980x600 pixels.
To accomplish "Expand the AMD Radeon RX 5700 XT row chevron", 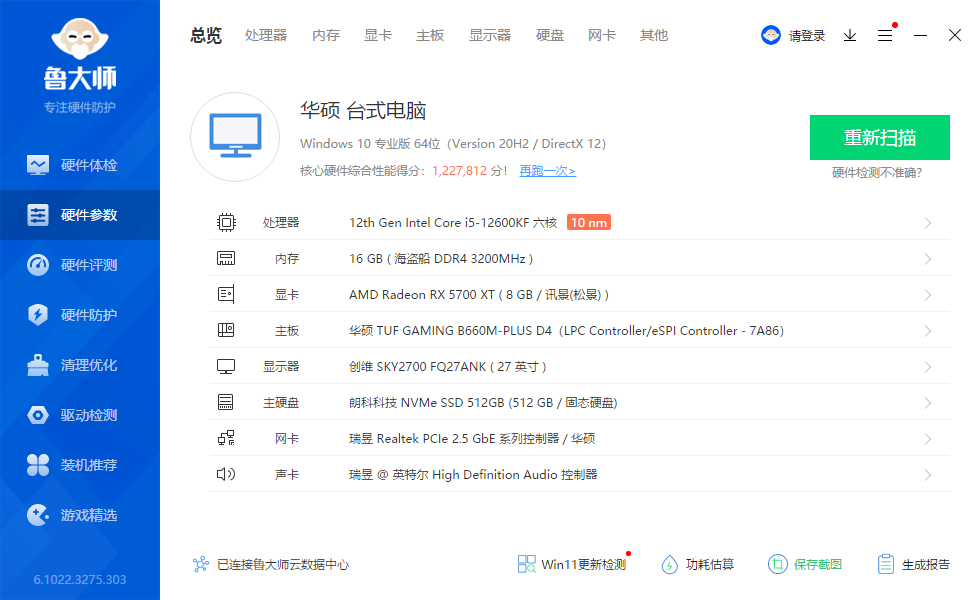I will 928,295.
